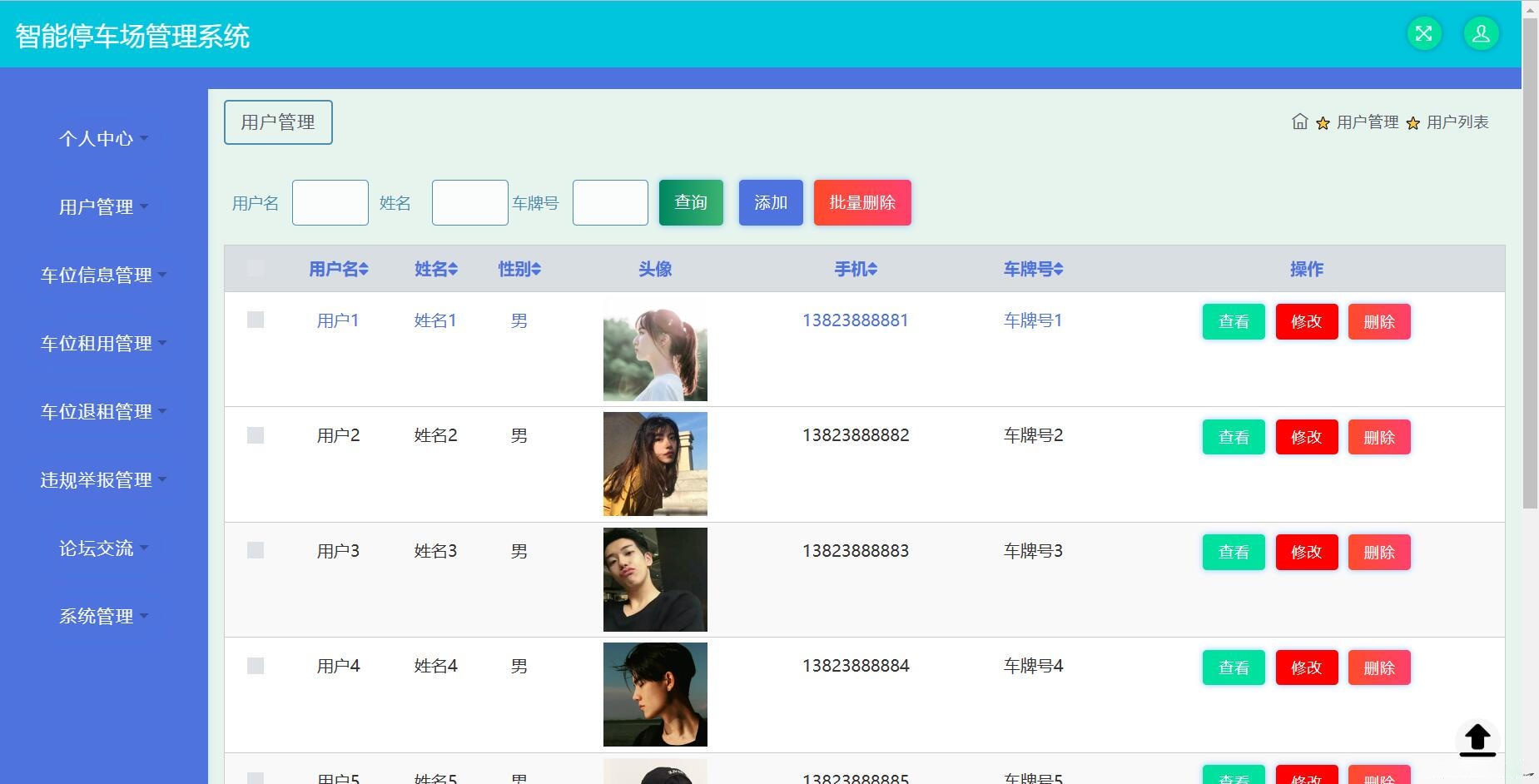Click the vertical page scrollbar thumb
1539x784 pixels.
(1530, 262)
